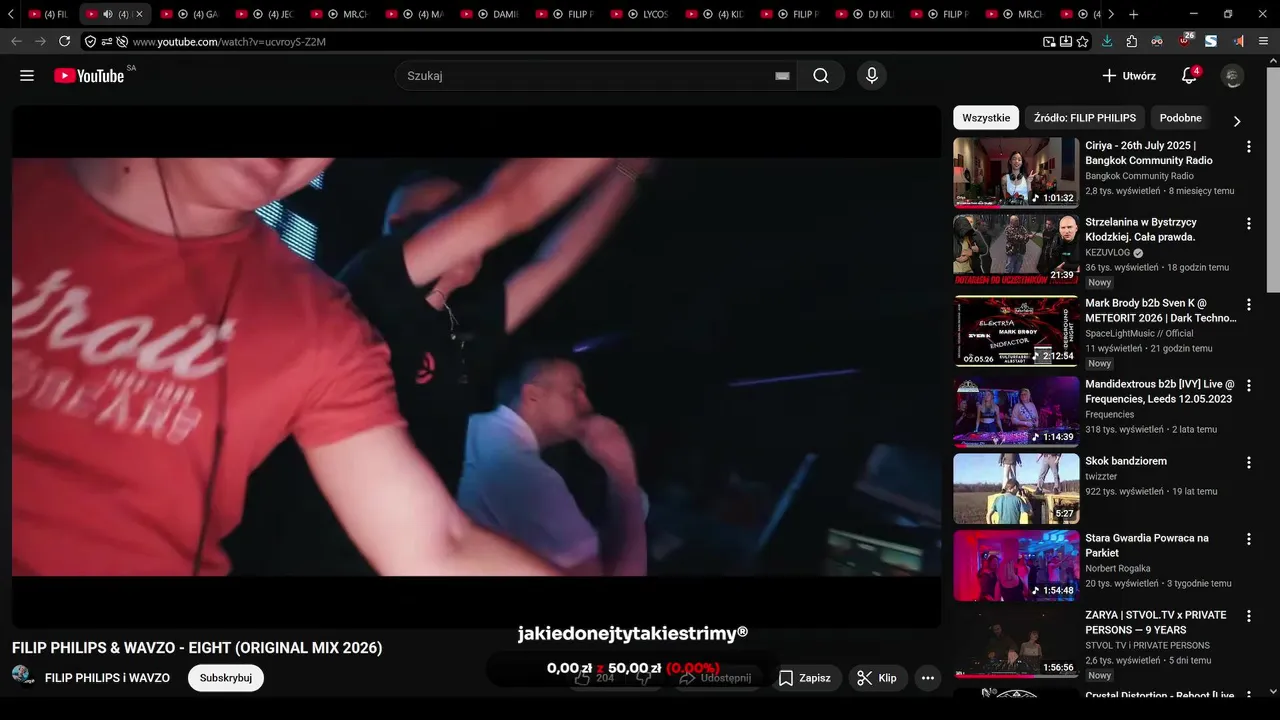Open options for Ciriya Bangkok Community Radio video
This screenshot has width=1280, height=720.
tap(1248, 146)
